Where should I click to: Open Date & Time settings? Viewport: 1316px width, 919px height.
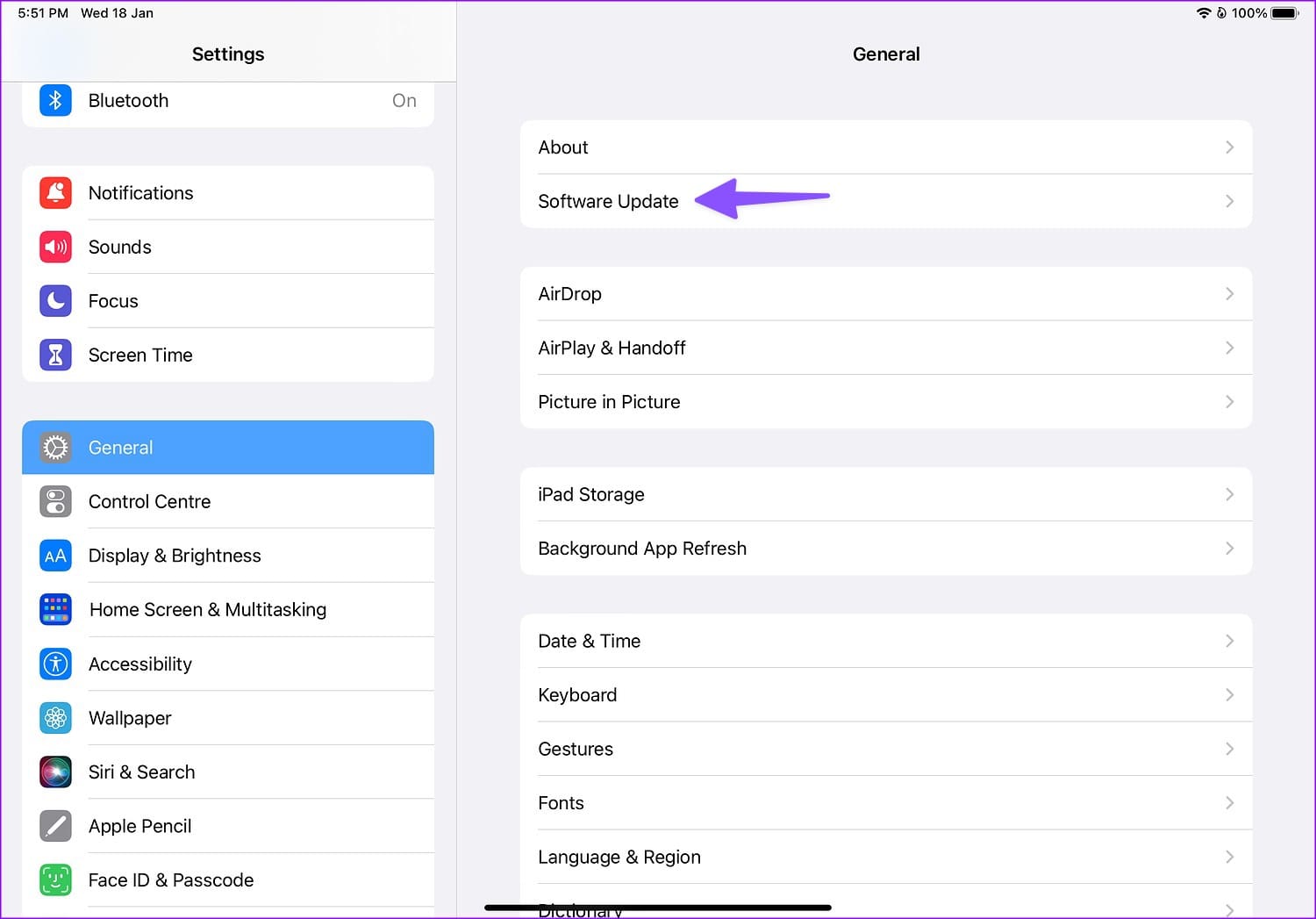(x=886, y=641)
